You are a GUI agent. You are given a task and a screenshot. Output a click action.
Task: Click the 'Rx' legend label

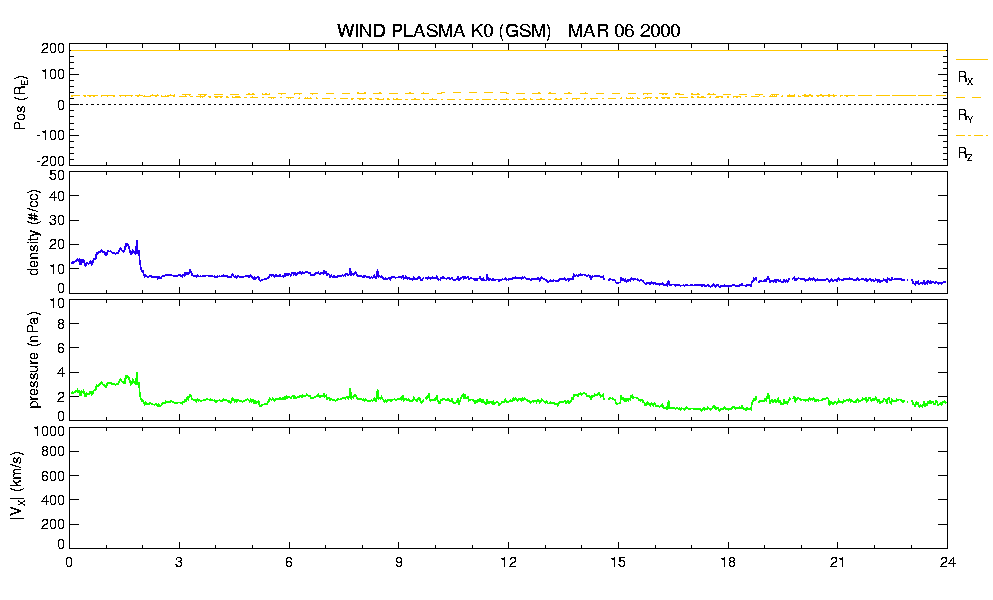pos(965,78)
